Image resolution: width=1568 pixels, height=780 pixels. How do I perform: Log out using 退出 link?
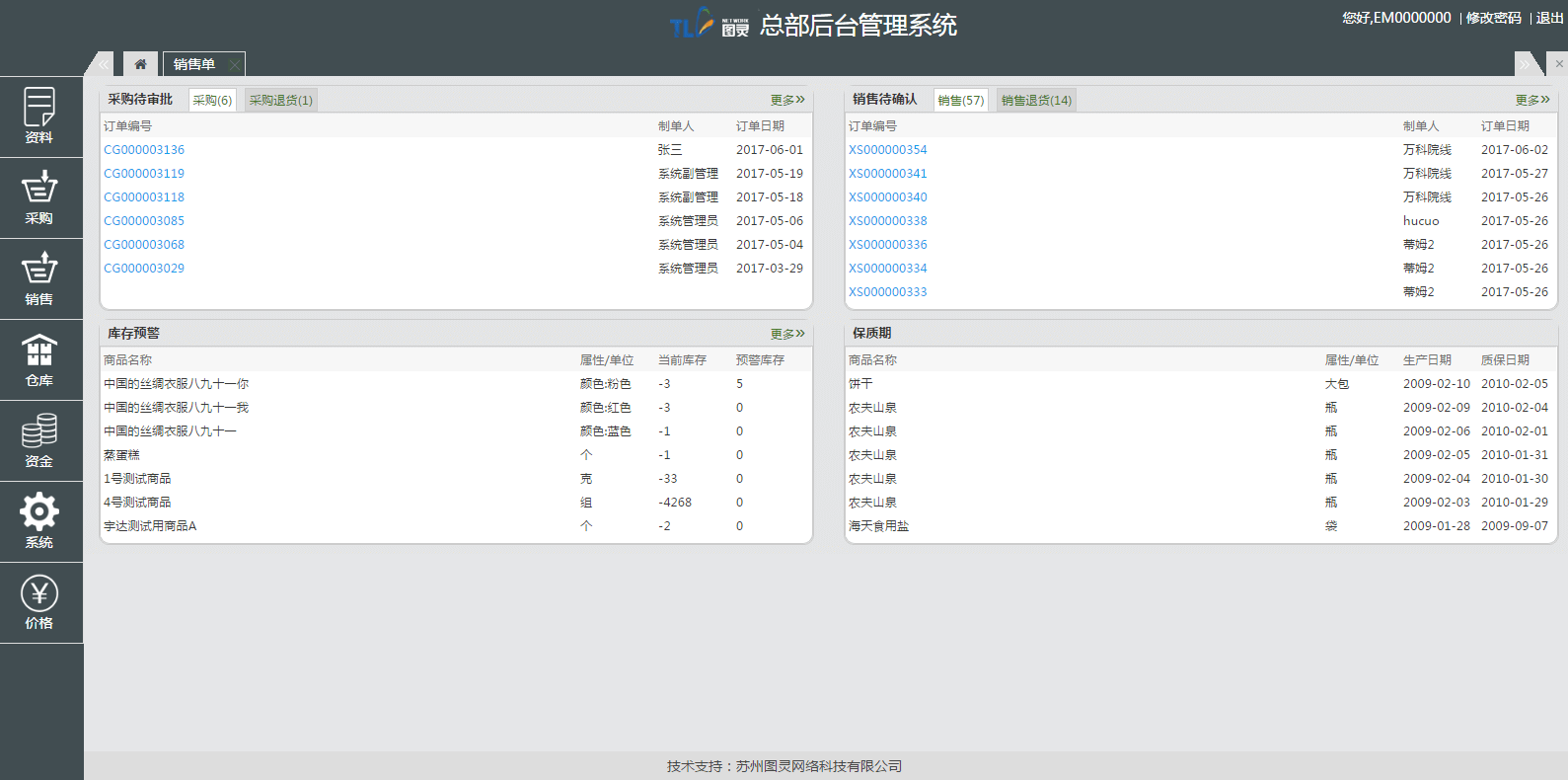[x=1549, y=18]
